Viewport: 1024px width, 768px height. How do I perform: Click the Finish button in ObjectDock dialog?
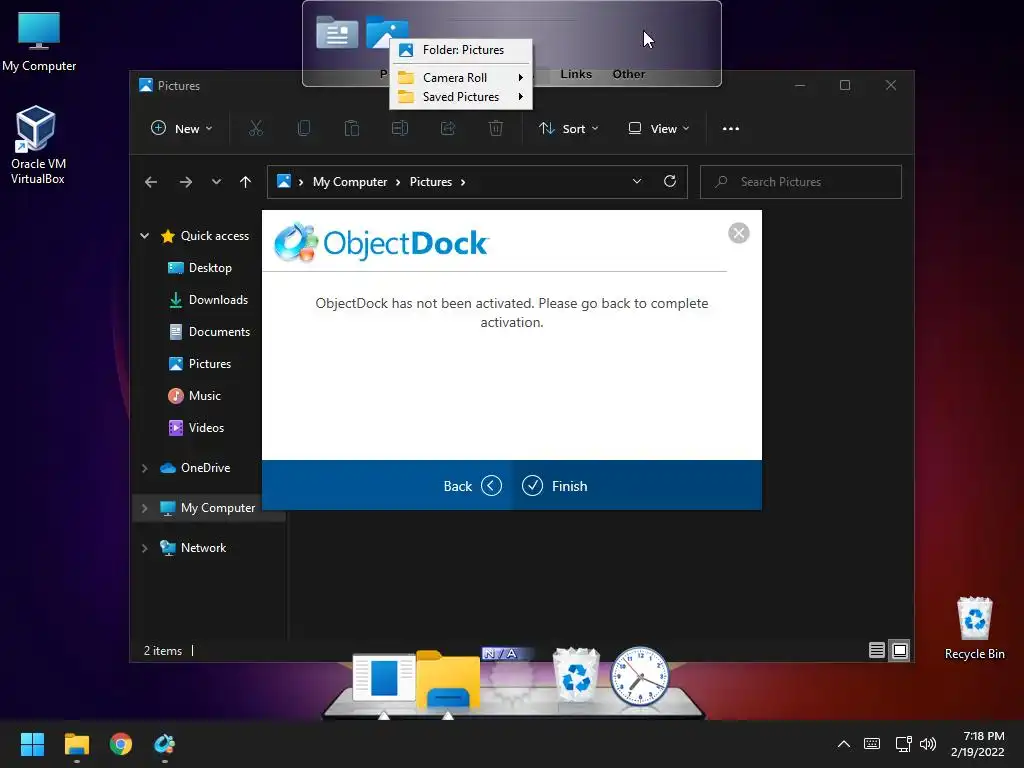[x=554, y=486]
